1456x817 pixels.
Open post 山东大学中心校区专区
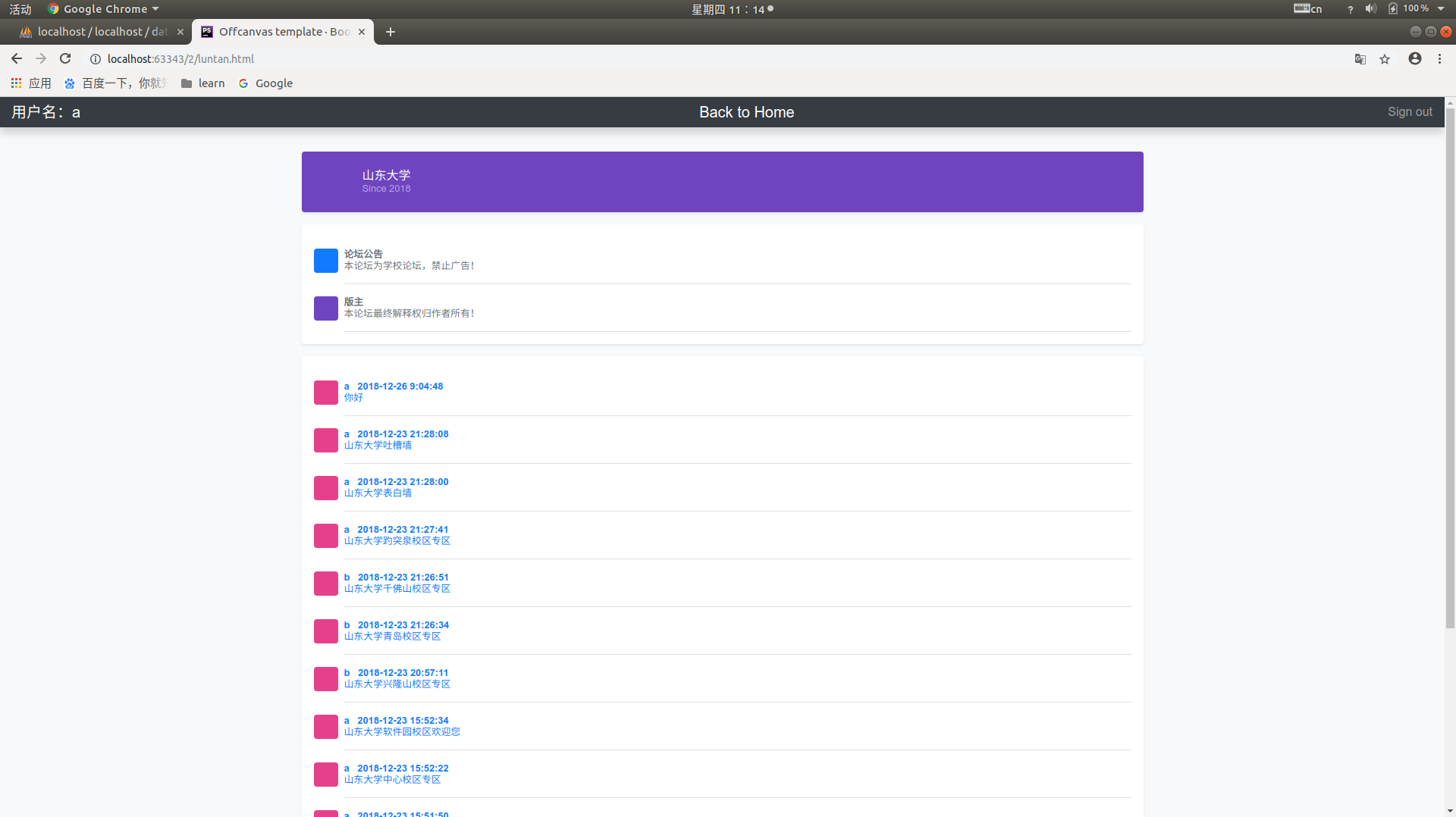point(392,780)
